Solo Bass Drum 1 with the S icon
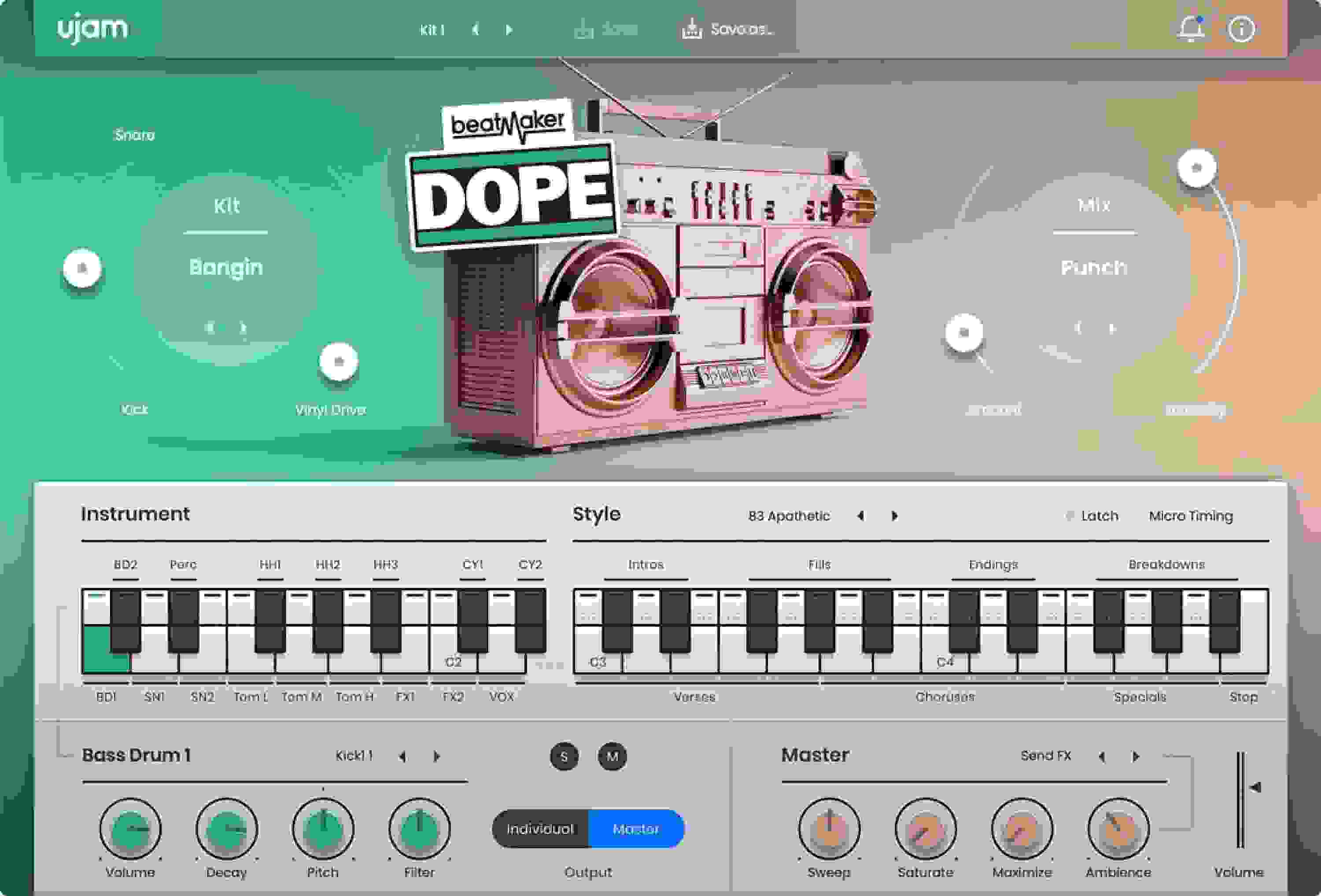The image size is (1321, 896). (x=565, y=757)
